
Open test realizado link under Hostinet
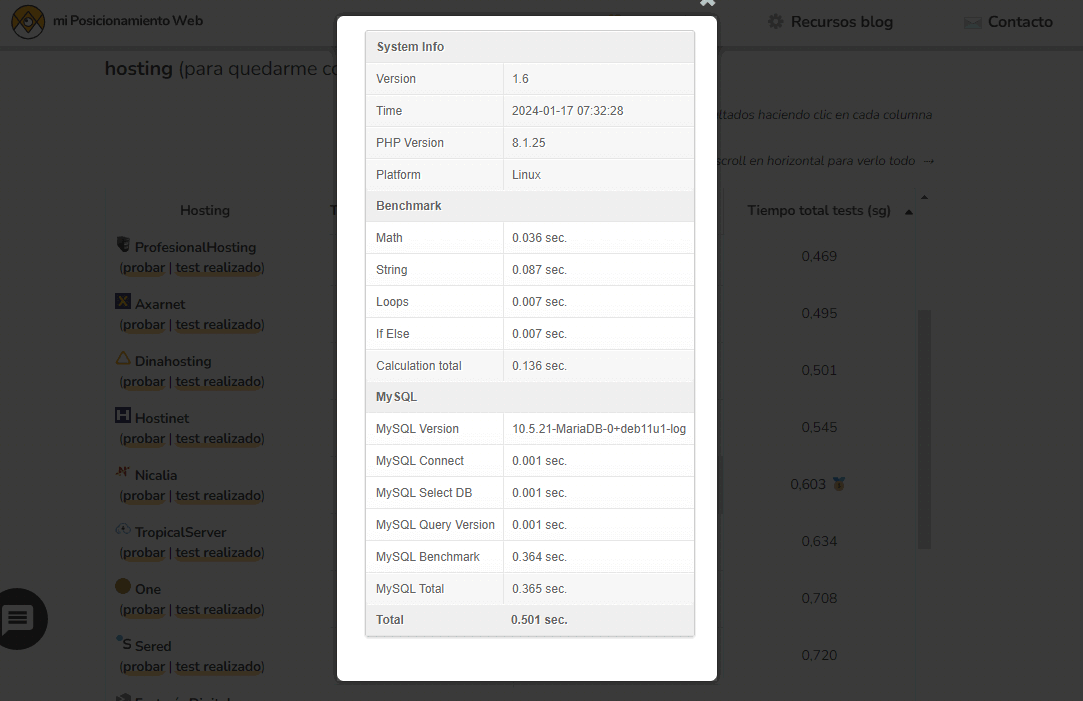[219, 439]
